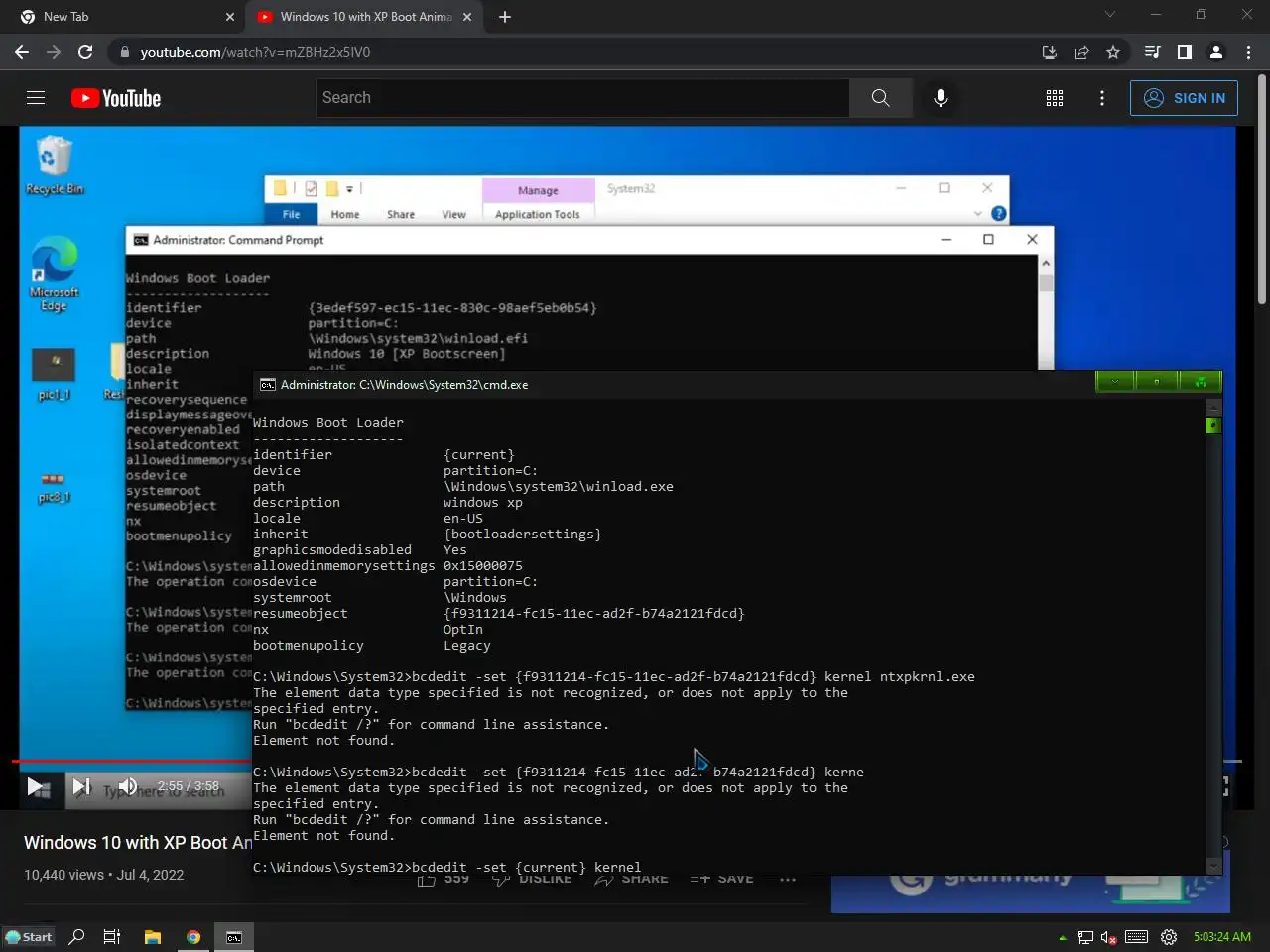The height and width of the screenshot is (952, 1270).
Task: Click the Command Prompt scroll-up arrow
Action: tap(1046, 264)
